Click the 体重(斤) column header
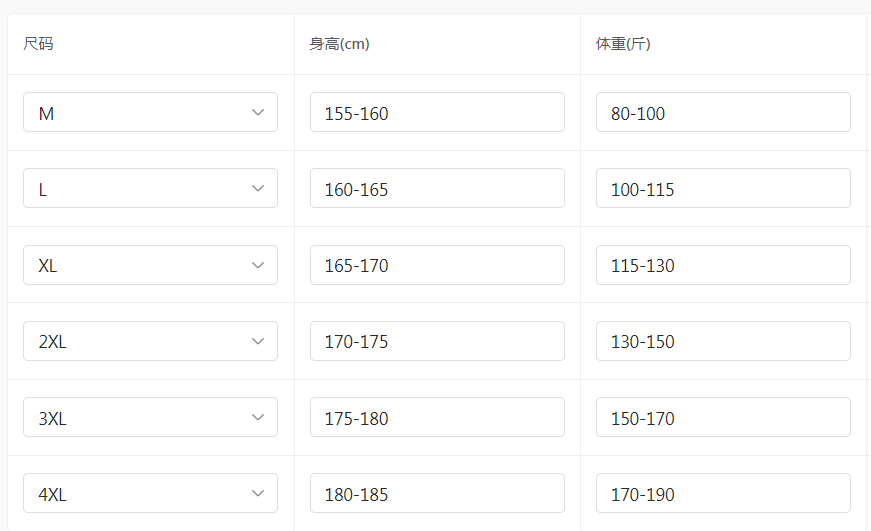The image size is (871, 531). [x=624, y=44]
